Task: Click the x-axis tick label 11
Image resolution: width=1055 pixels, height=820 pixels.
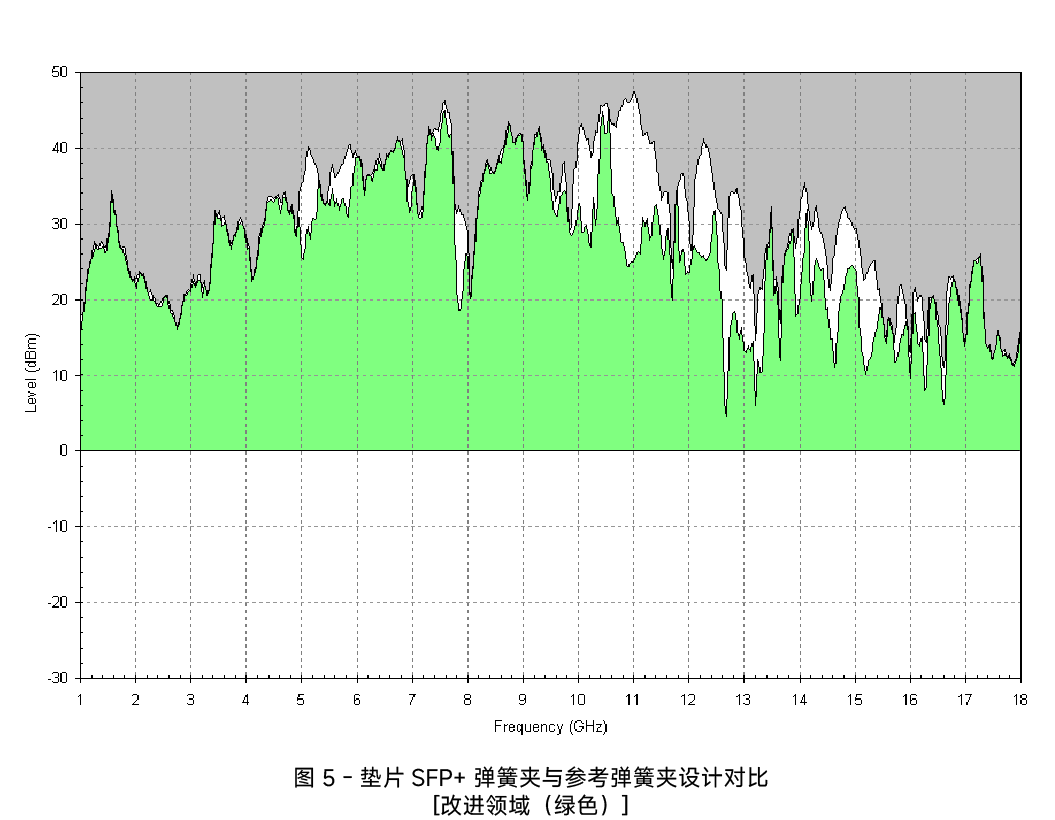Action: 632,700
